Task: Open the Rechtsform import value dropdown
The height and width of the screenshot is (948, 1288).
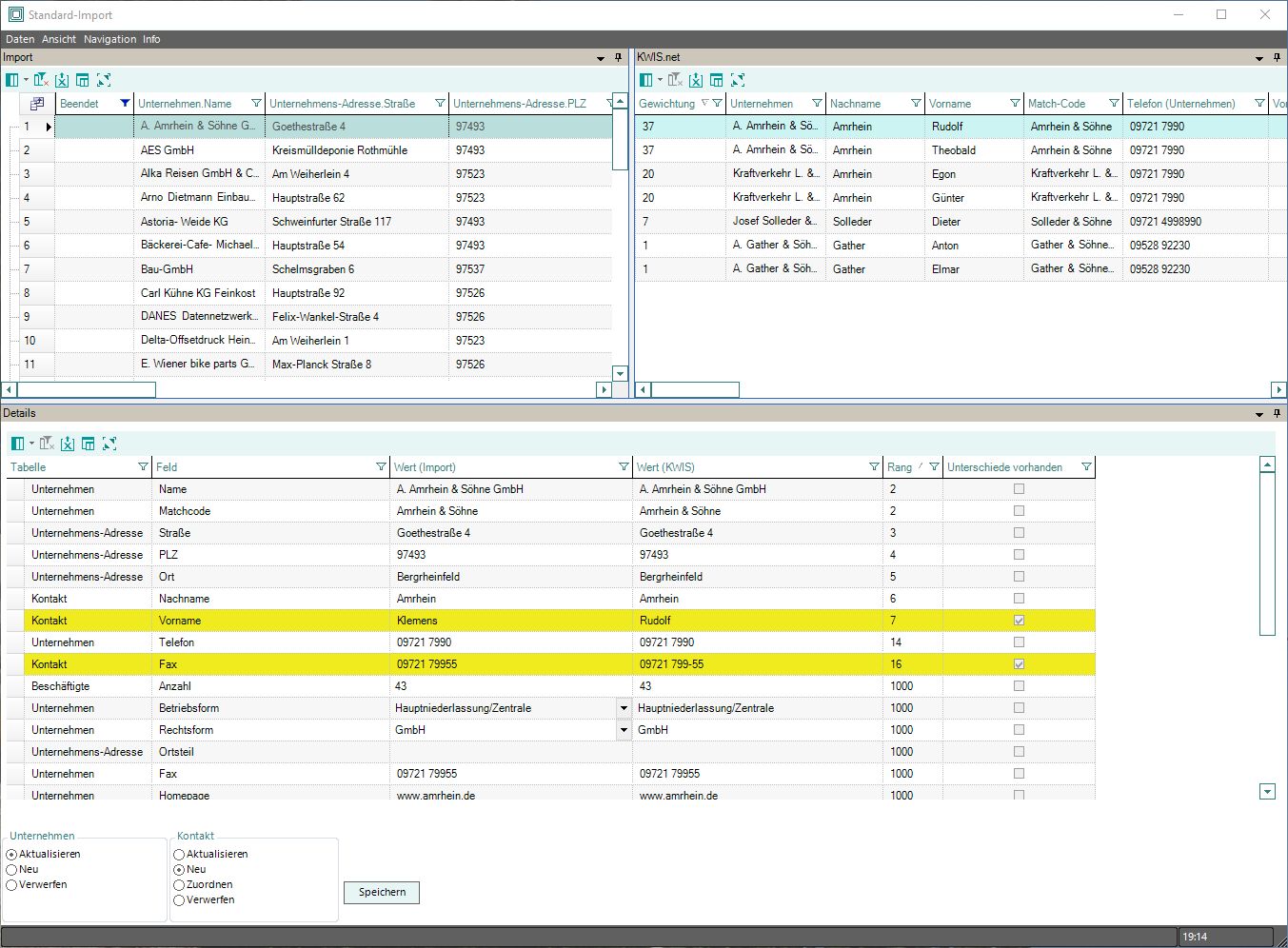Action: click(624, 730)
